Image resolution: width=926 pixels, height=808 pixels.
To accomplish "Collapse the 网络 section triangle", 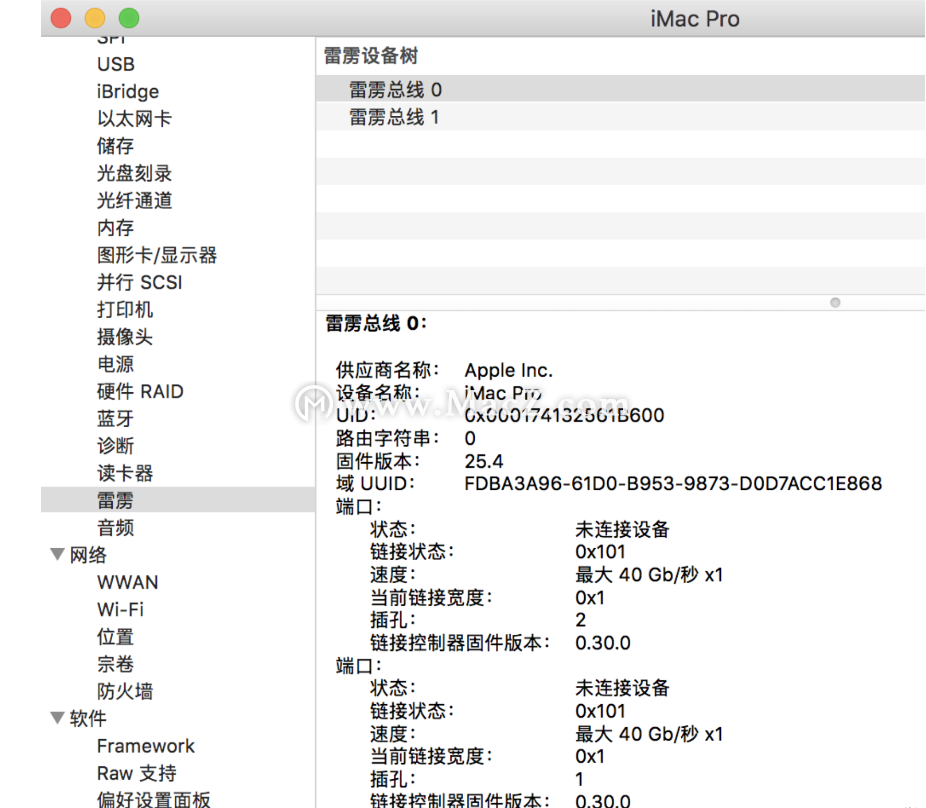I will point(57,554).
